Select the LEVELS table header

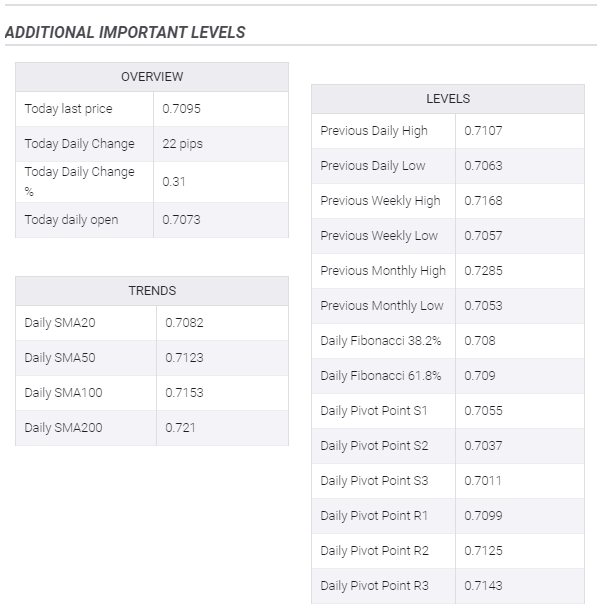pyautogui.click(x=447, y=99)
